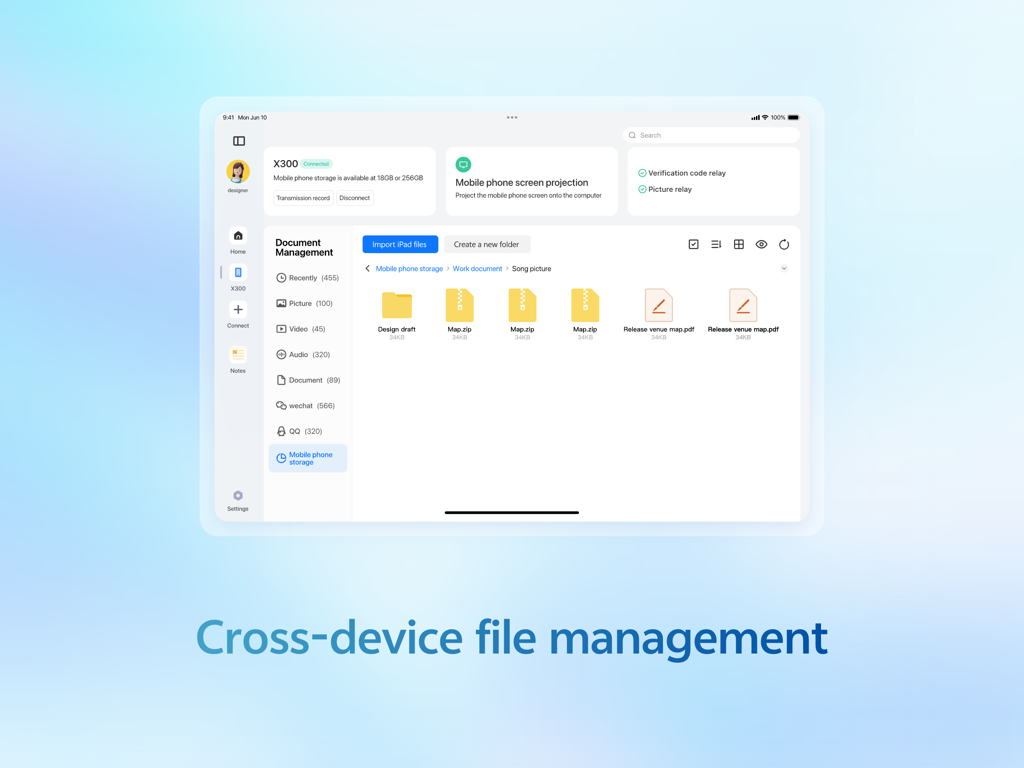Screen dimensions: 1024x768
Task: Open the Work document breadcrumb link
Action: click(x=477, y=268)
